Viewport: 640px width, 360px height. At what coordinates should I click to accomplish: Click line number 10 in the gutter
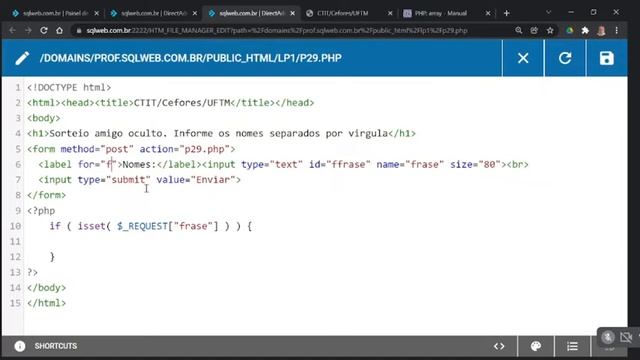coord(15,226)
